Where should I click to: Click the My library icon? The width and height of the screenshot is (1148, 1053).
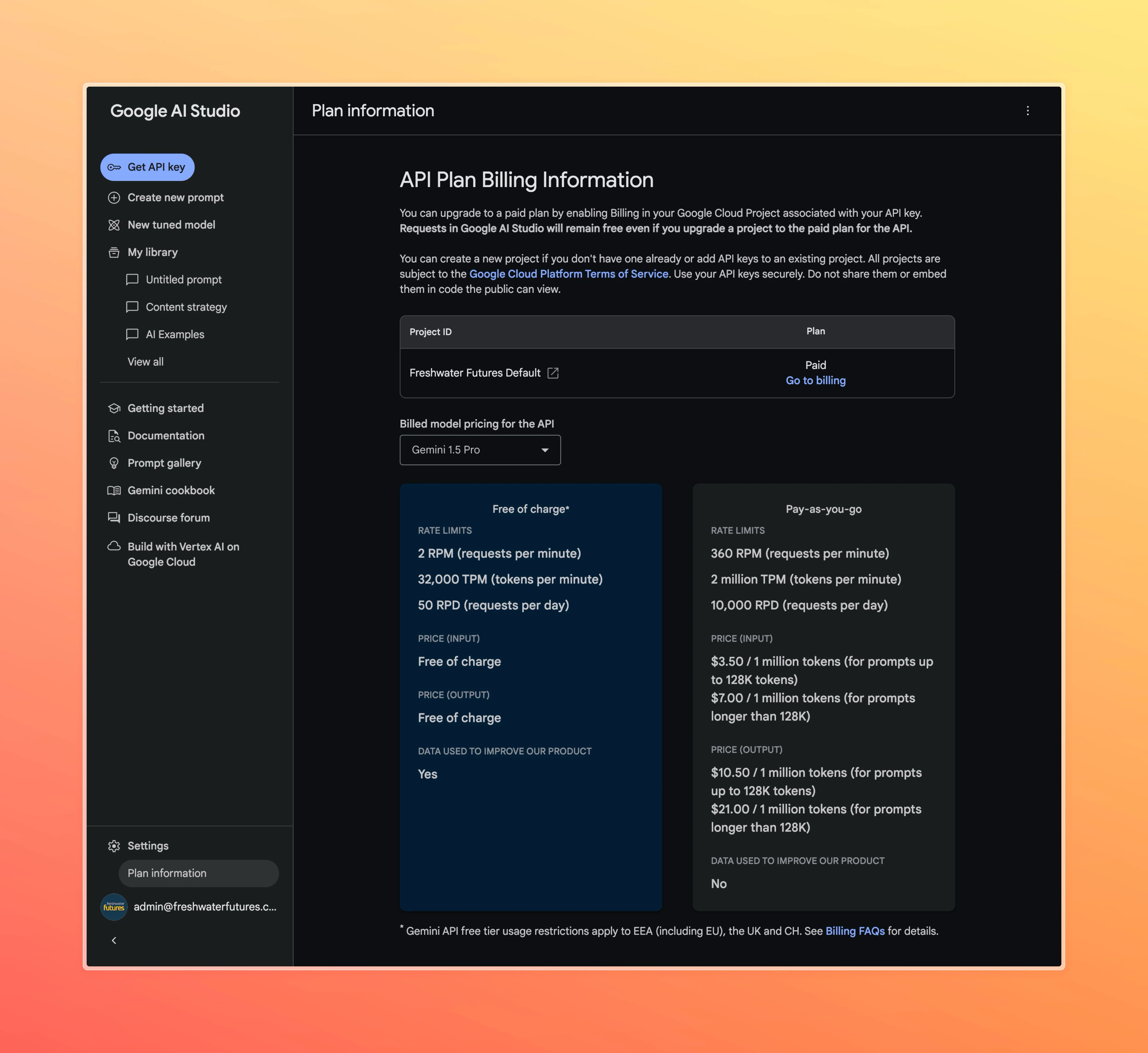(114, 252)
